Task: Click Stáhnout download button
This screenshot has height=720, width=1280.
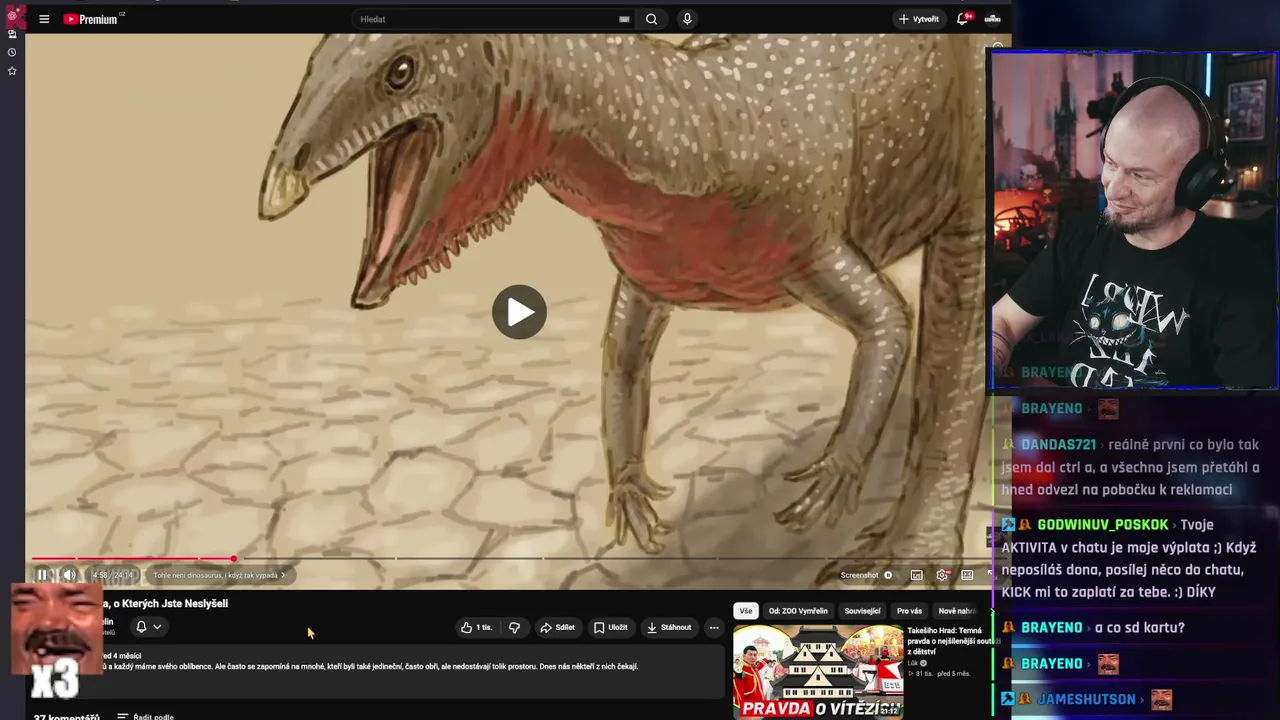Action: [669, 627]
